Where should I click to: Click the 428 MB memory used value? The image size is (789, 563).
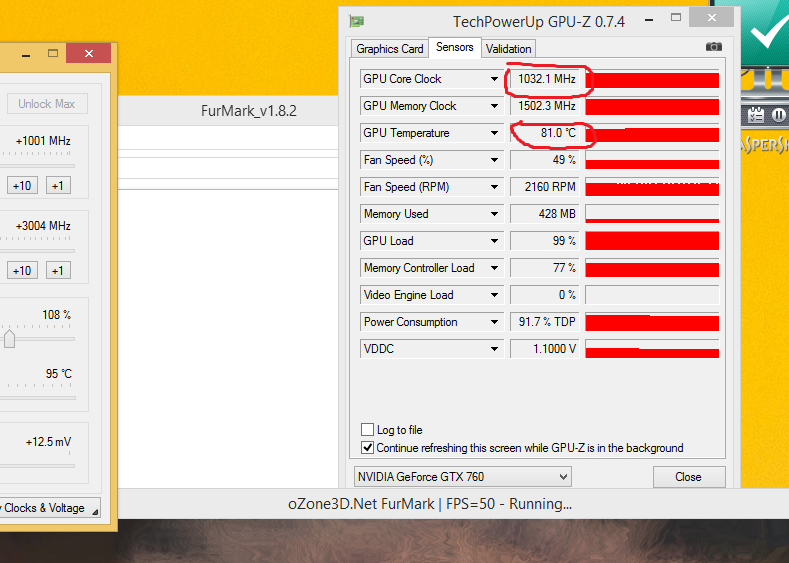(x=546, y=214)
